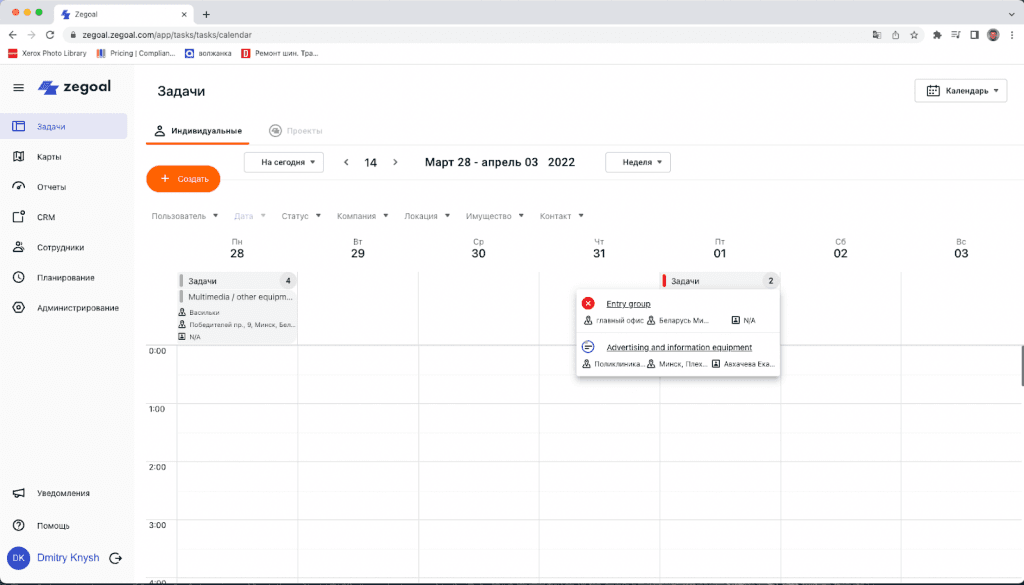Expand the Пользователь filter
This screenshot has height=585, width=1024.
point(185,216)
